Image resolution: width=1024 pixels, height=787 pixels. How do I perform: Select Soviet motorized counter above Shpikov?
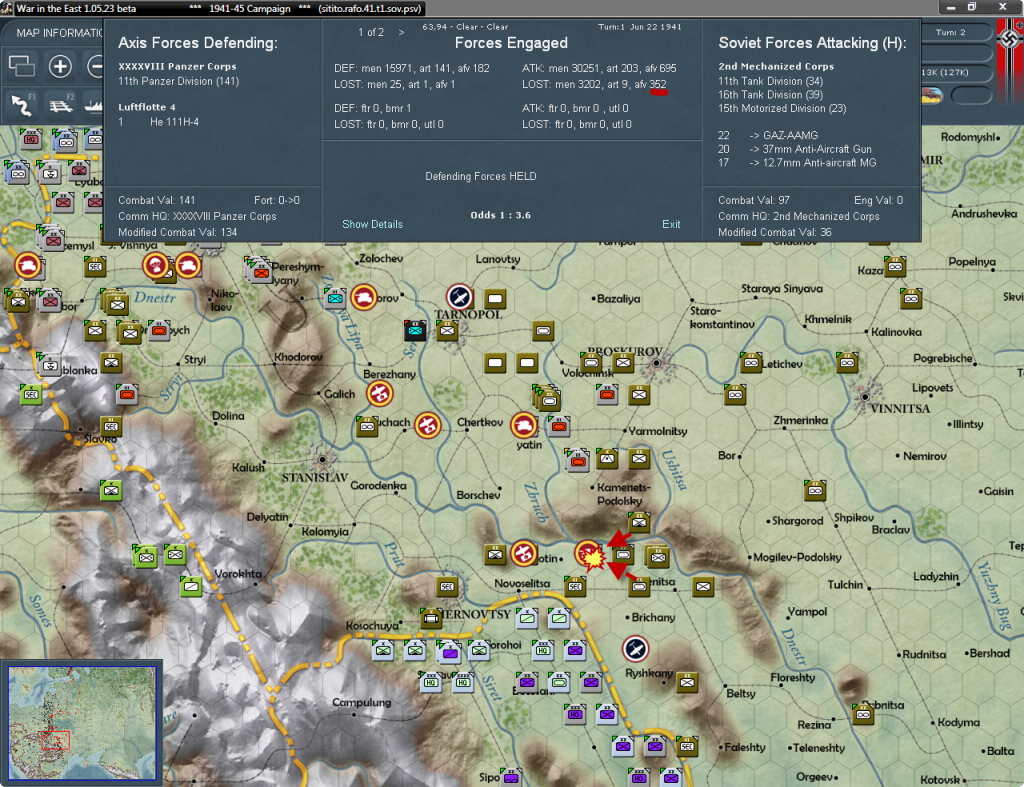815,490
